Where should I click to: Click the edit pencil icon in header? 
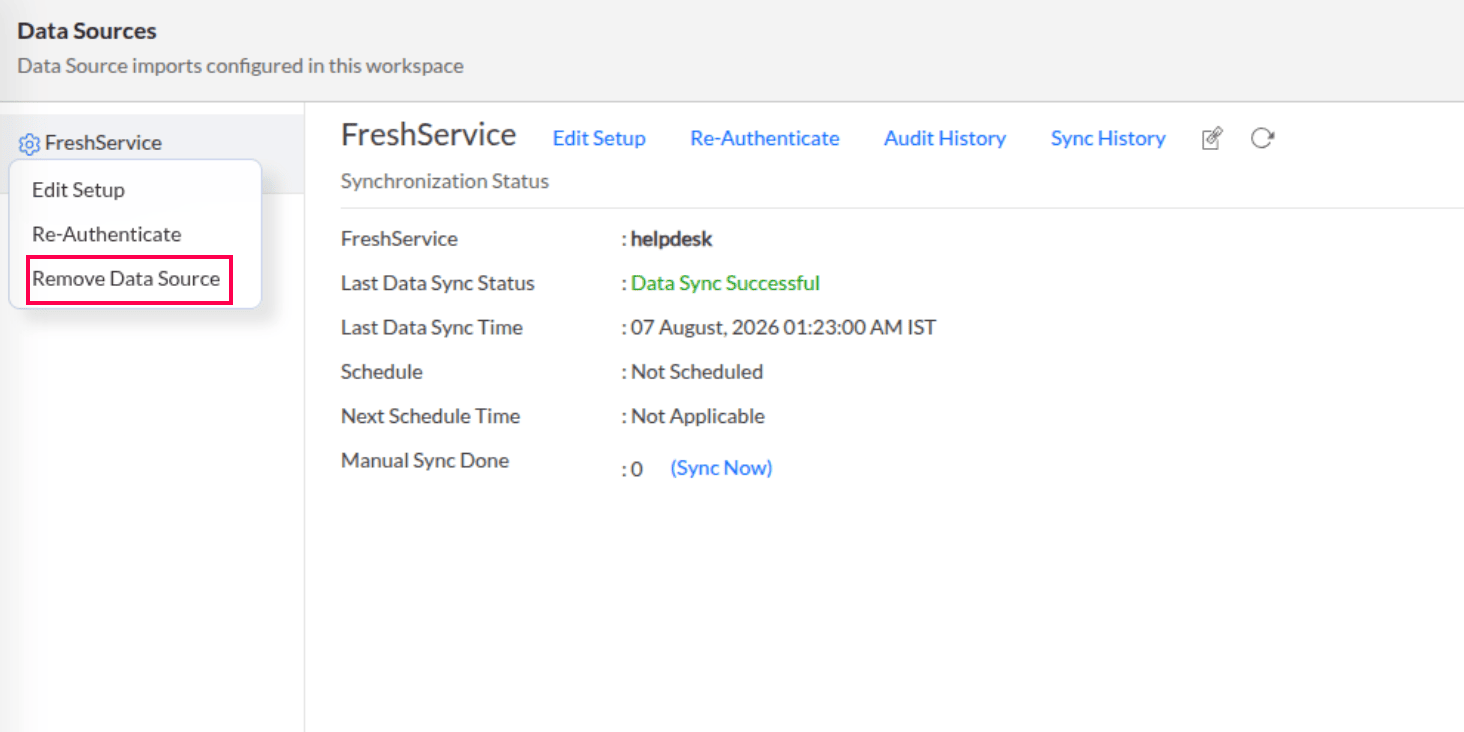tap(1212, 139)
